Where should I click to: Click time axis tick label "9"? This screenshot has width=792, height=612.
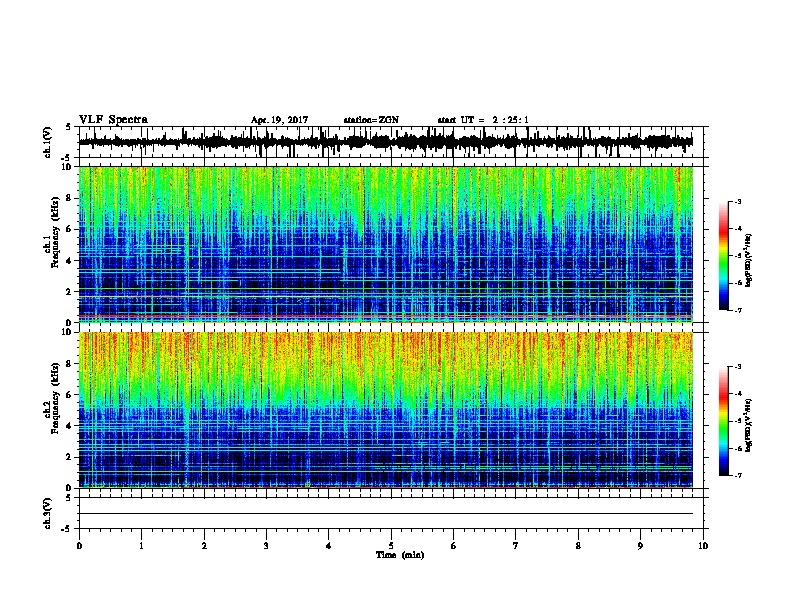point(640,546)
